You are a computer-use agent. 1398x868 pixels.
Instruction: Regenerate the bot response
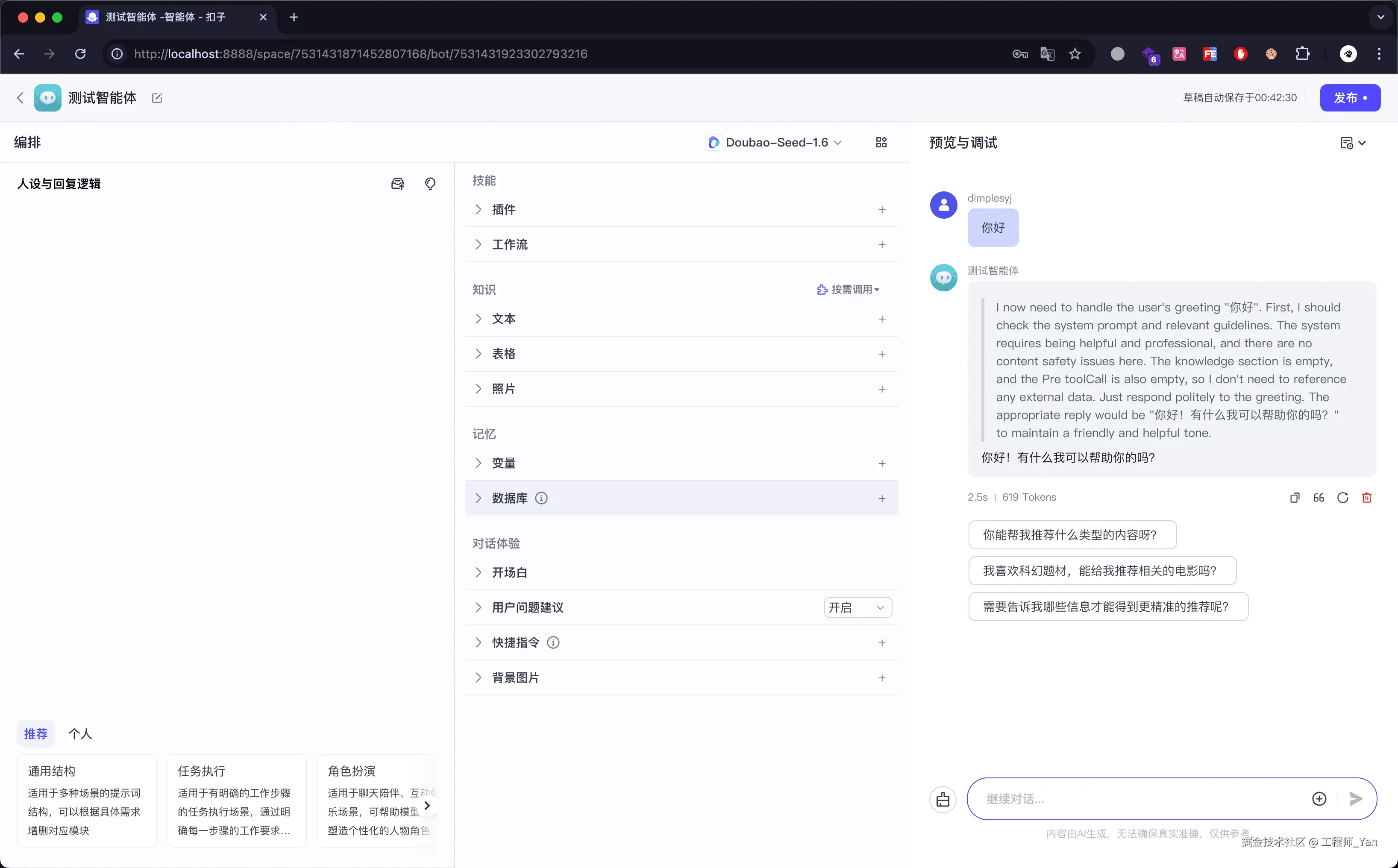[x=1342, y=498]
